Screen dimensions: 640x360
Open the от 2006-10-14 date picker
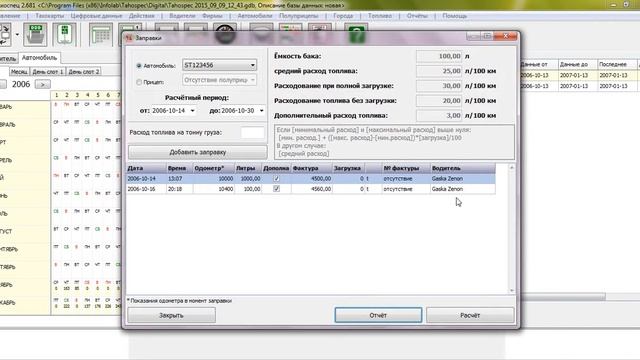pos(192,111)
